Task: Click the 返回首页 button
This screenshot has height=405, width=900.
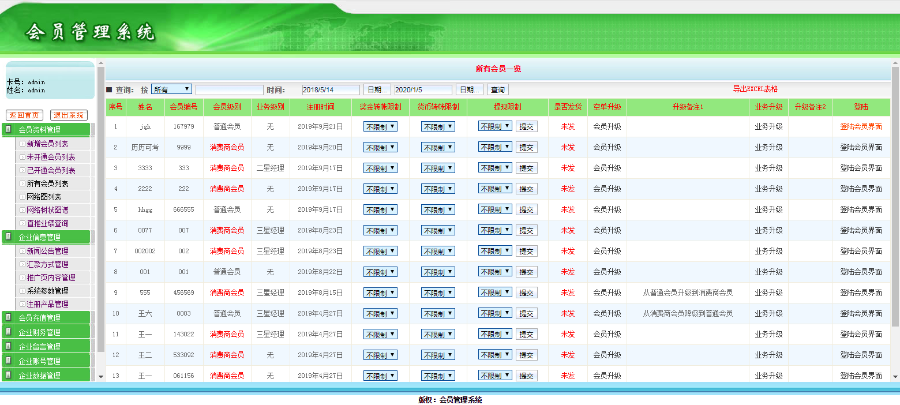Action: pyautogui.click(x=24, y=115)
